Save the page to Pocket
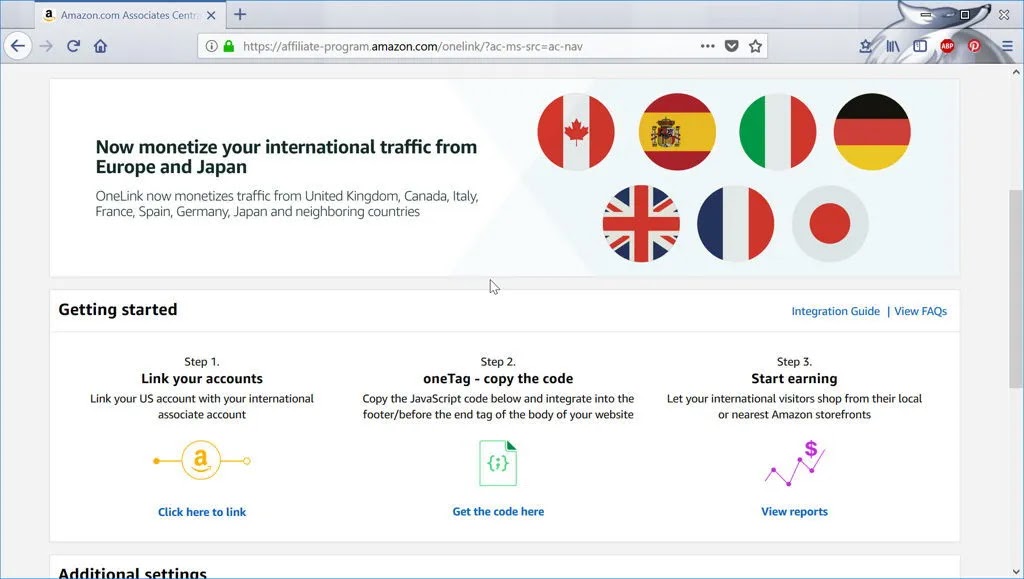The height and width of the screenshot is (579, 1024). (x=731, y=46)
